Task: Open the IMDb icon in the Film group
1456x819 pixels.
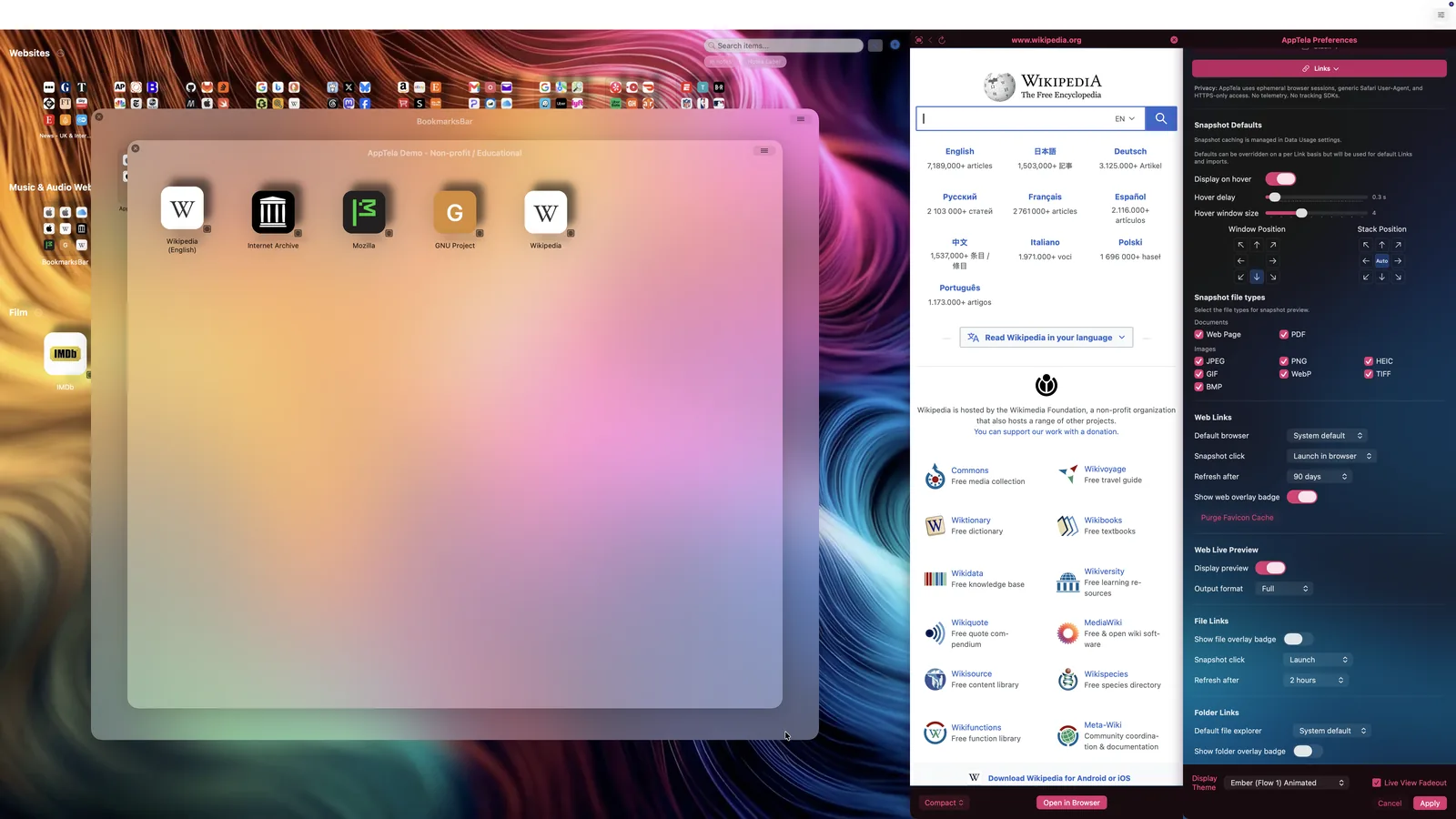Action: 66,354
